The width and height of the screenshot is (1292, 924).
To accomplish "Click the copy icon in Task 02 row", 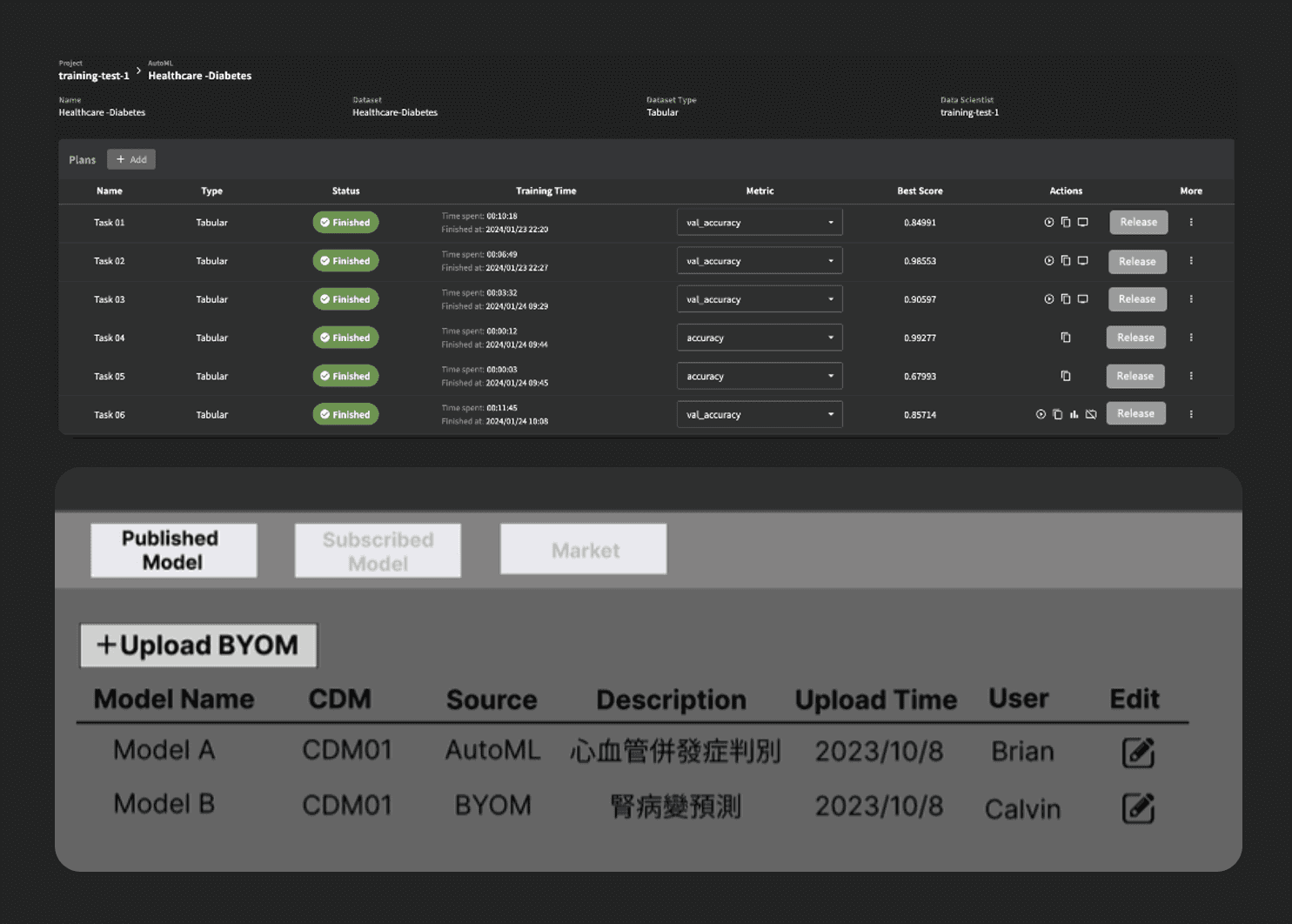I will (x=1066, y=261).
